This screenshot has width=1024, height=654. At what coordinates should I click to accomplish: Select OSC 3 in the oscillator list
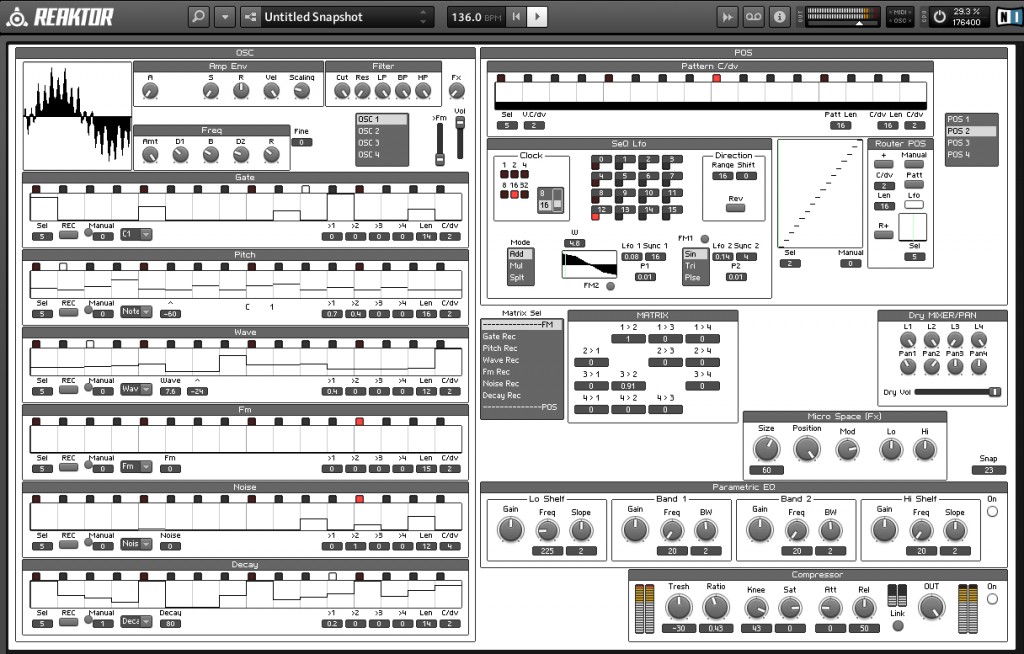point(381,143)
